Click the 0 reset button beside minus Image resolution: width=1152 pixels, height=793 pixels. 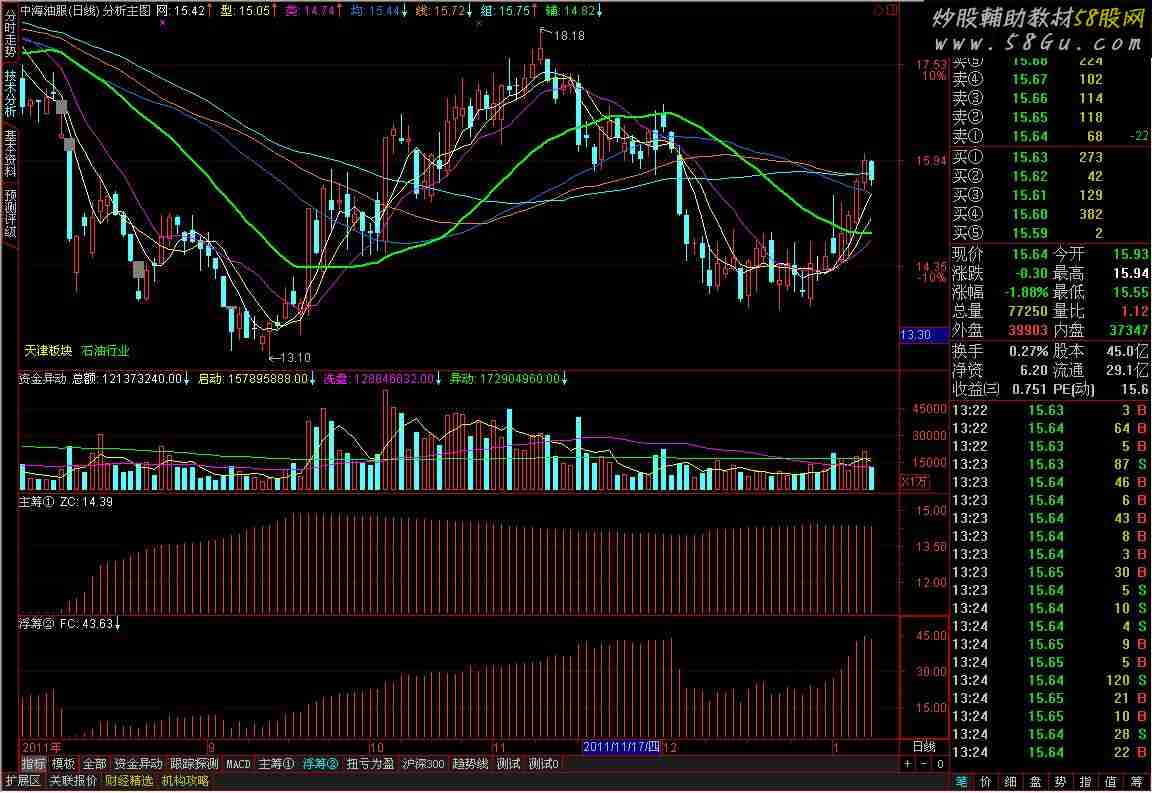point(940,764)
